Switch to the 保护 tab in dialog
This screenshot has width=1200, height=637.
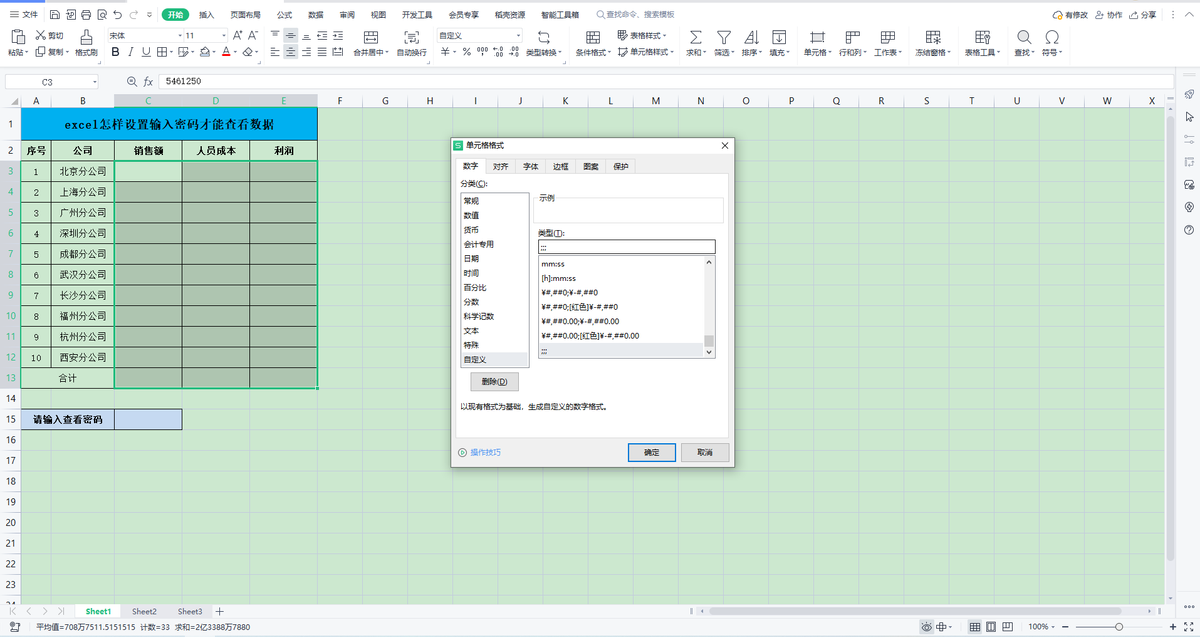(x=621, y=166)
